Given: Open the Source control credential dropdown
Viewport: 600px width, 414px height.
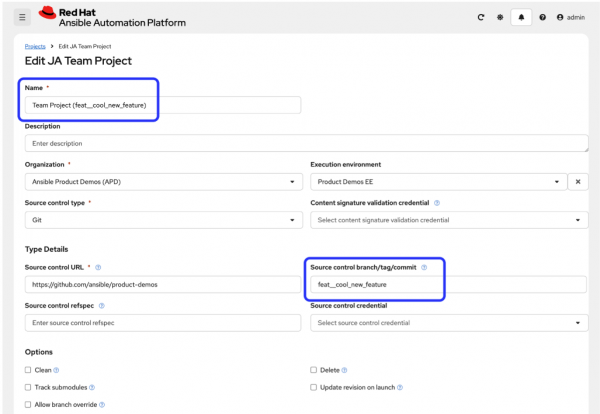Looking at the screenshot, I should (x=449, y=323).
